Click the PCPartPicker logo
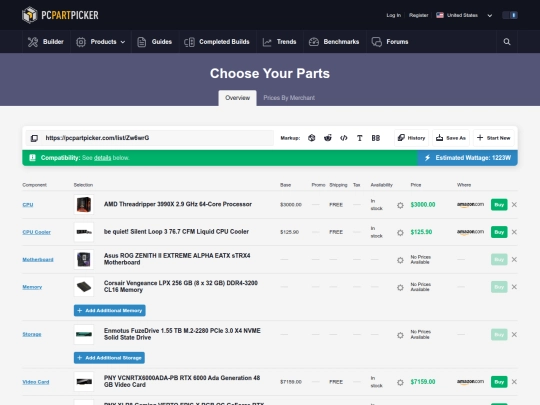Screen dimensions: 540x405 60,15
